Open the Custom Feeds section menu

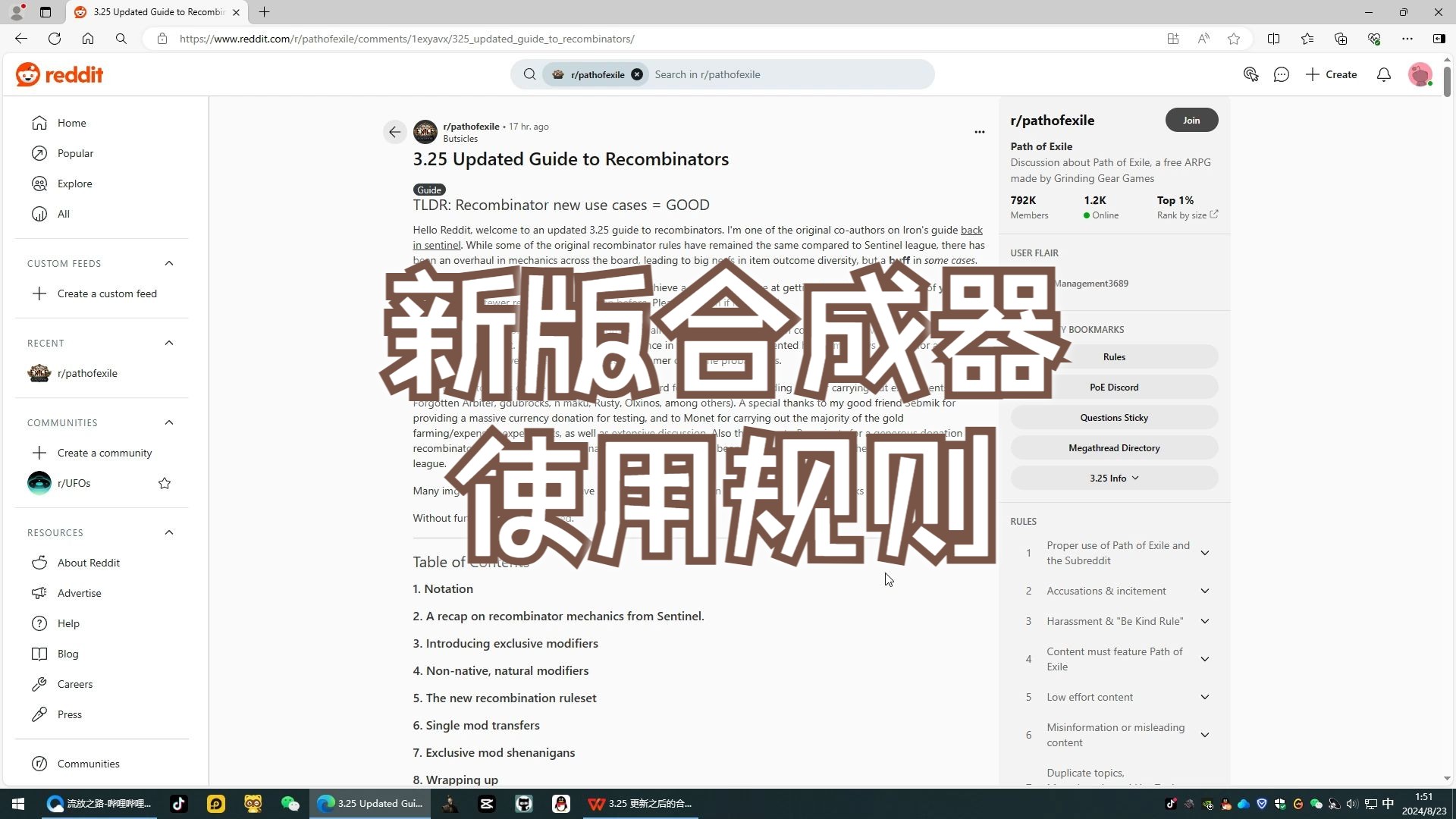[x=169, y=263]
